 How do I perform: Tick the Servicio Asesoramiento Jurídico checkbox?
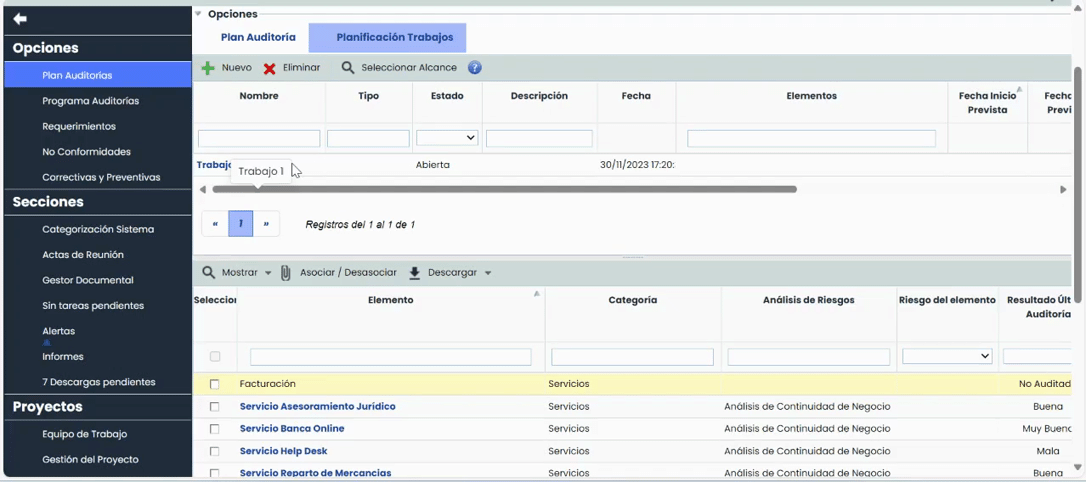point(214,407)
